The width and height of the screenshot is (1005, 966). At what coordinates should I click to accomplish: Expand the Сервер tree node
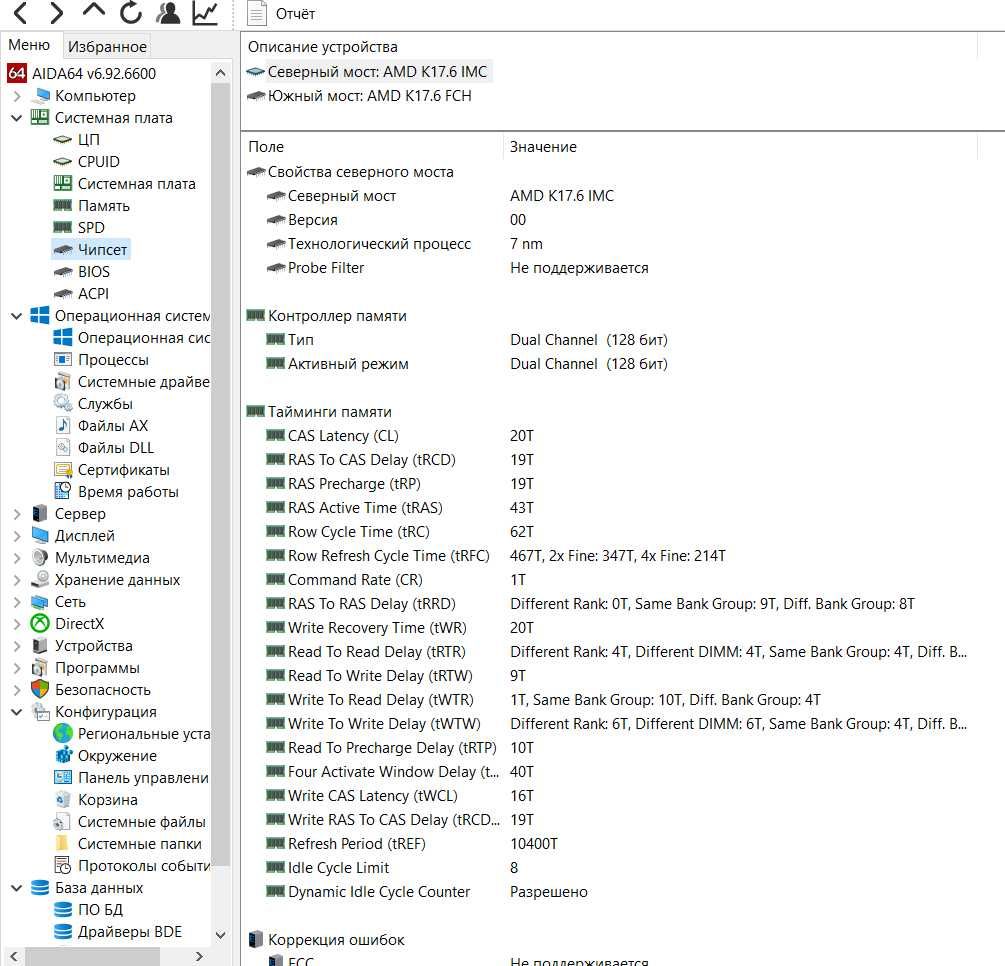pos(17,514)
